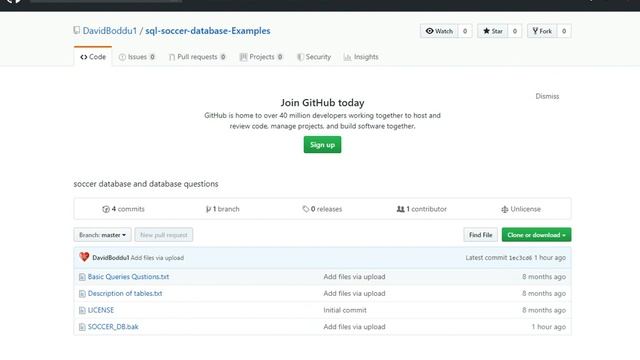Open DavidBoddu1 author link in commit bar
Image resolution: width=640 pixels, height=360 pixels.
(x=111, y=258)
